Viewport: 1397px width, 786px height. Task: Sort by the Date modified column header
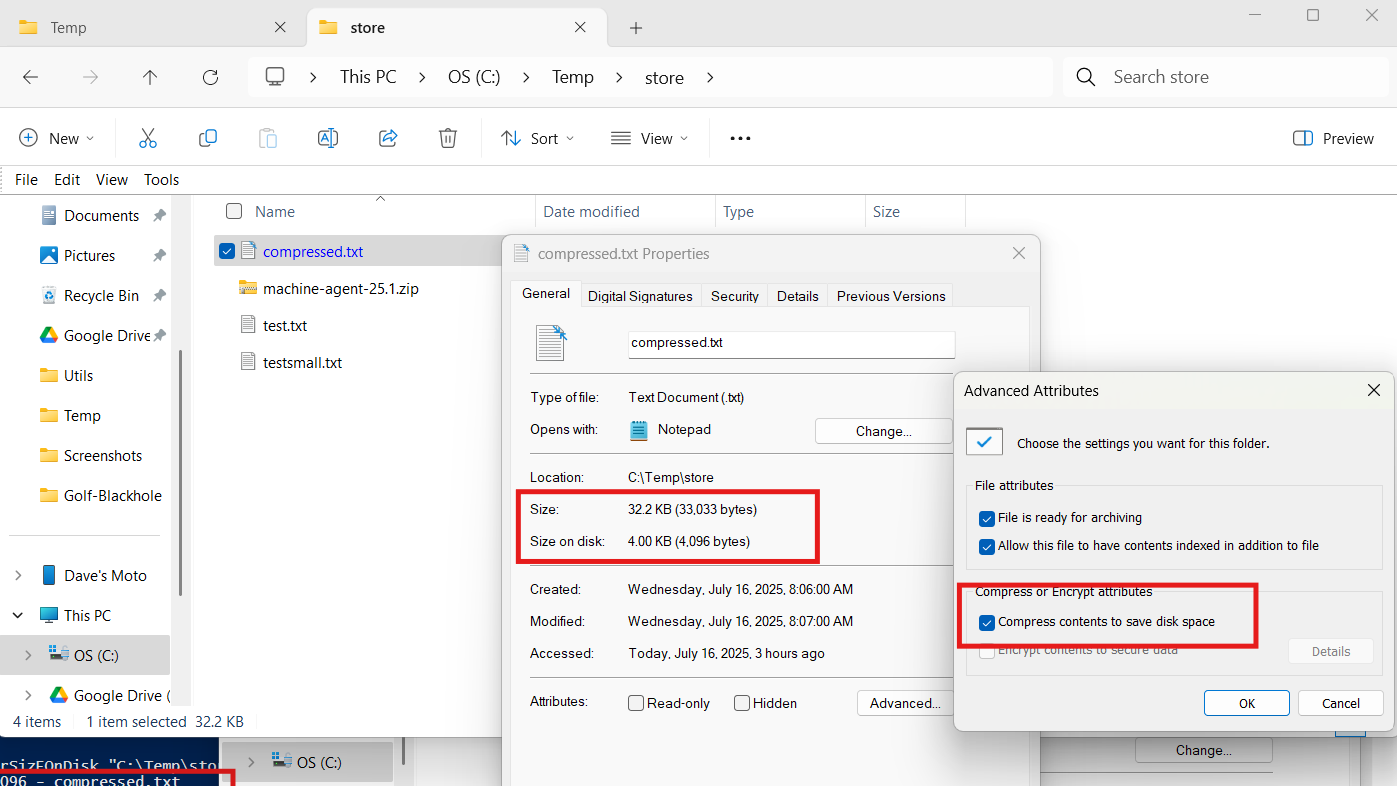point(625,211)
